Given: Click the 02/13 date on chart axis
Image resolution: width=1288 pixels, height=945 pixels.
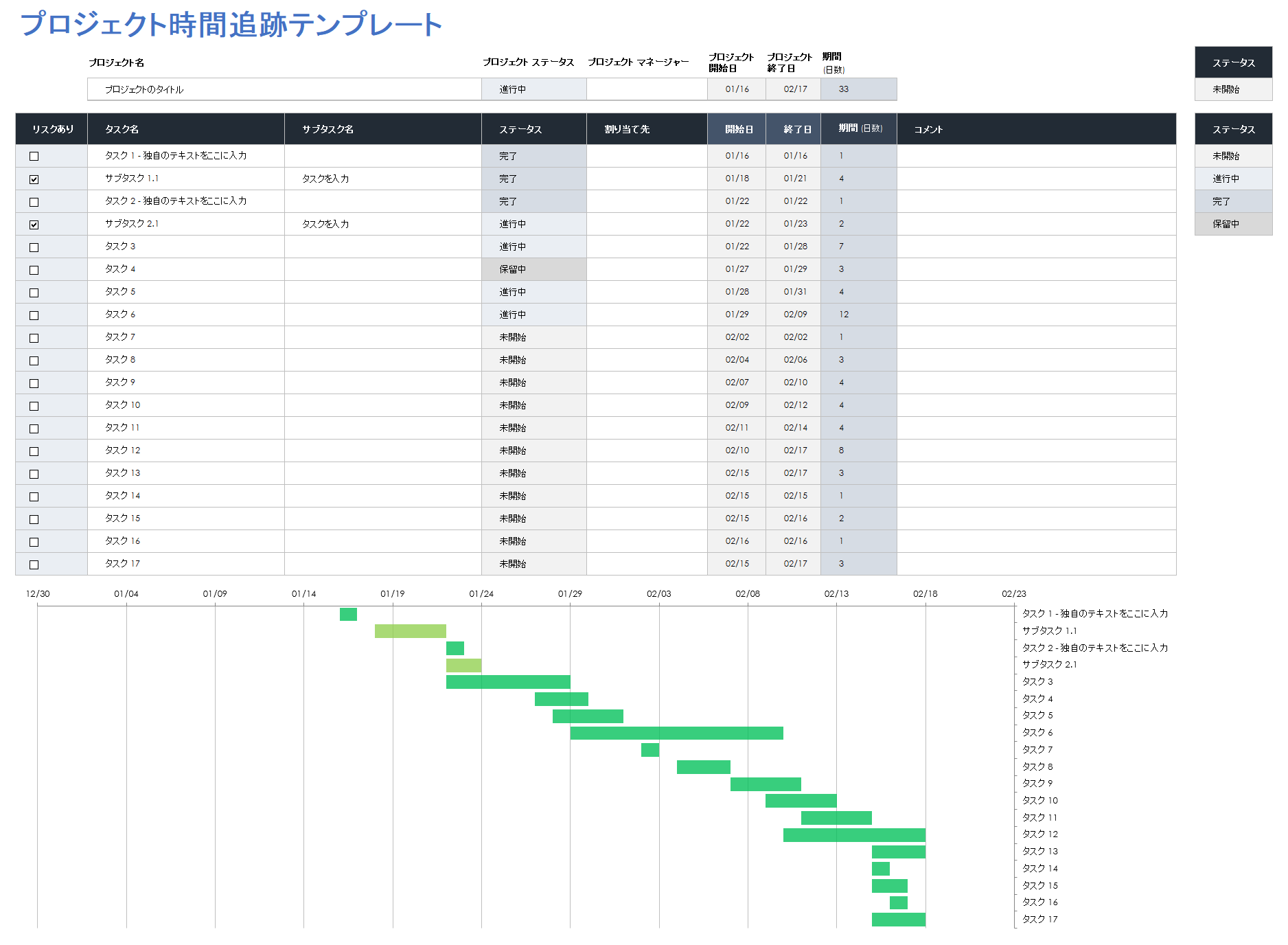Looking at the screenshot, I should [836, 593].
